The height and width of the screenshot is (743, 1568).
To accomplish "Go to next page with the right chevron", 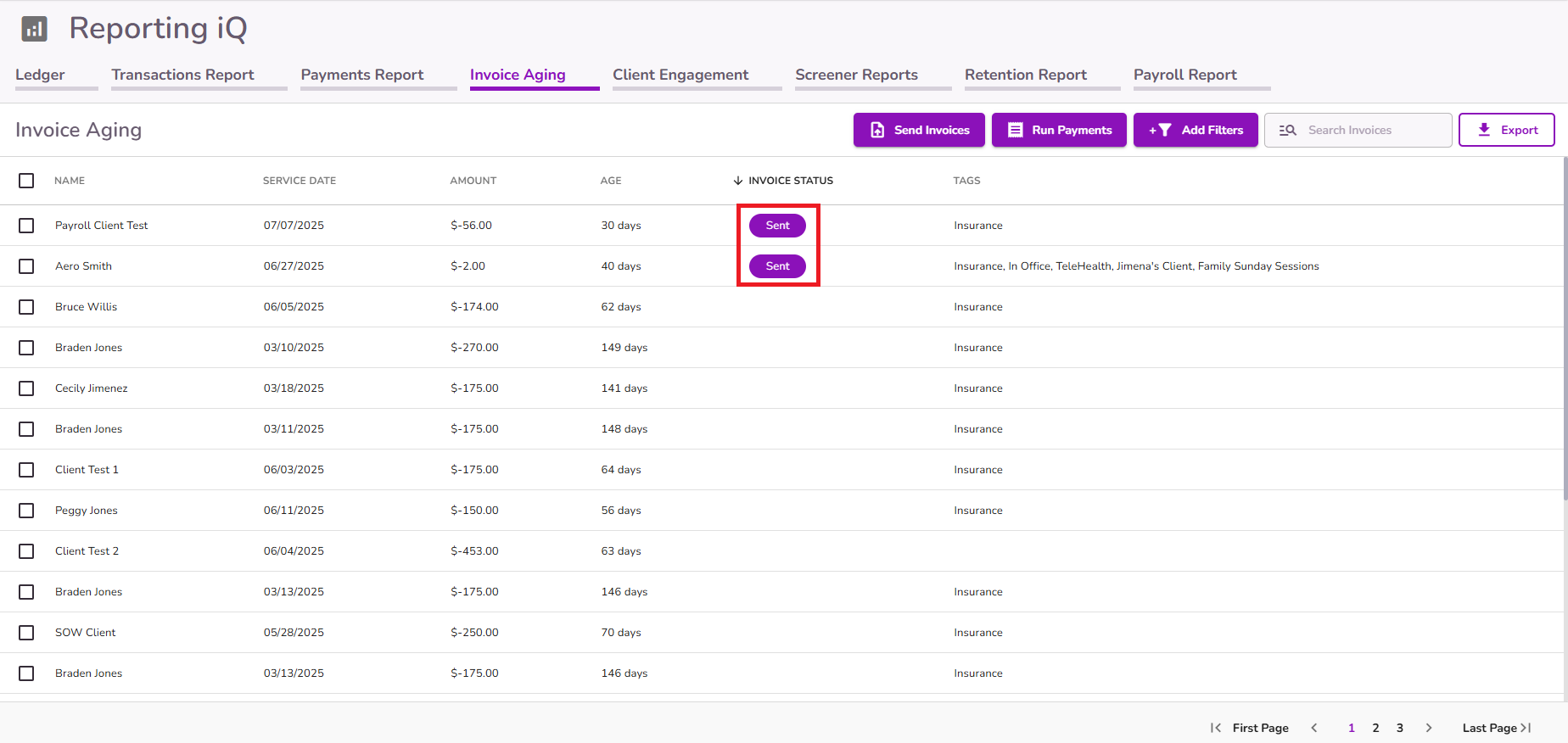I will (1429, 728).
